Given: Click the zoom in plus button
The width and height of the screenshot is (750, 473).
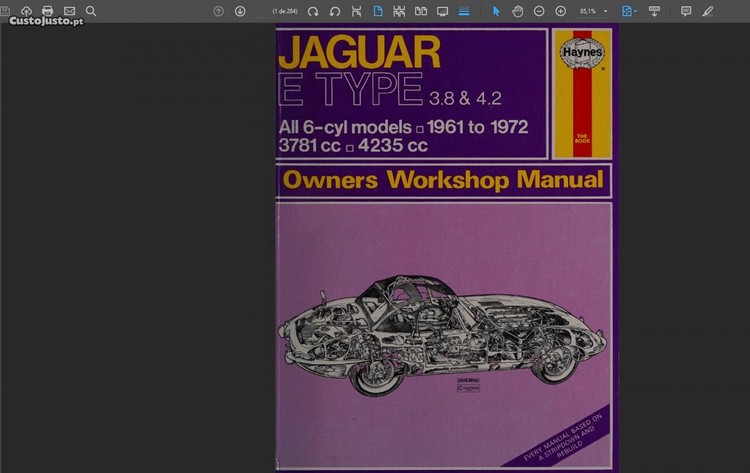Looking at the screenshot, I should pos(561,11).
